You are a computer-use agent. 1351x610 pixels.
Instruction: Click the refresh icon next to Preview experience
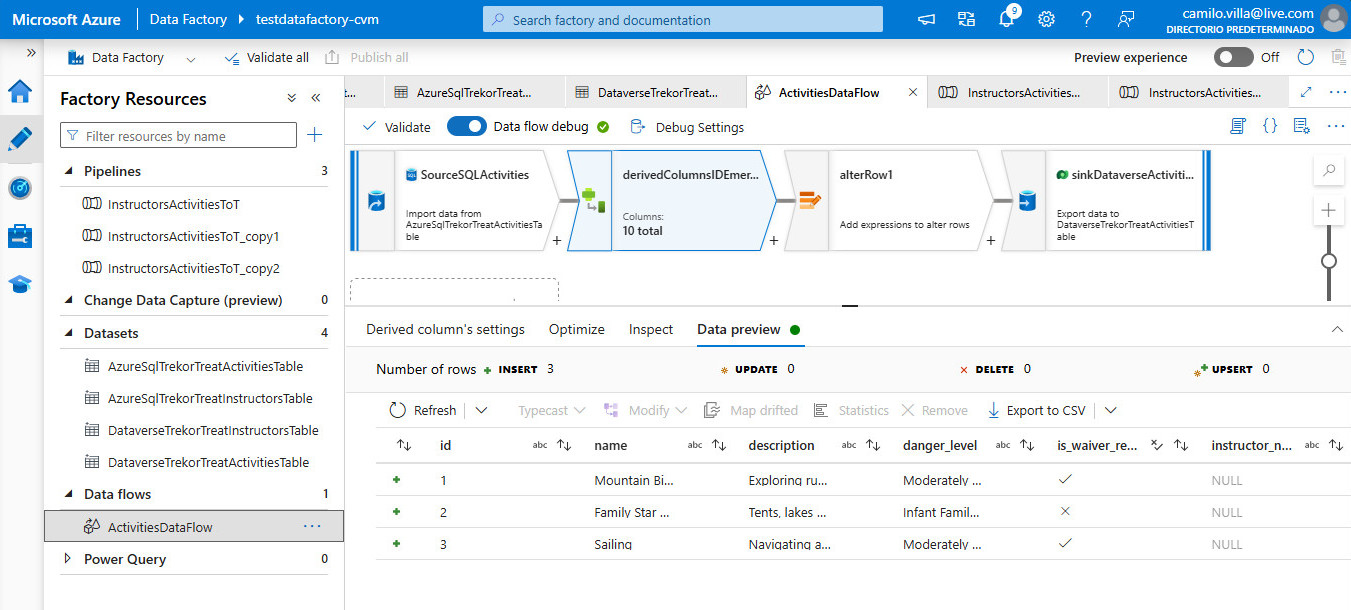click(1305, 58)
